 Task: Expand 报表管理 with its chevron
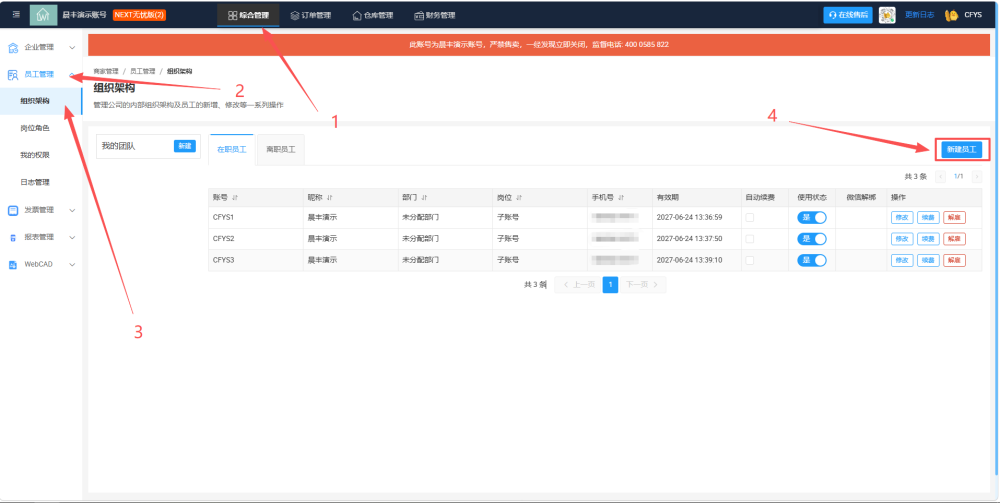[x=72, y=238]
